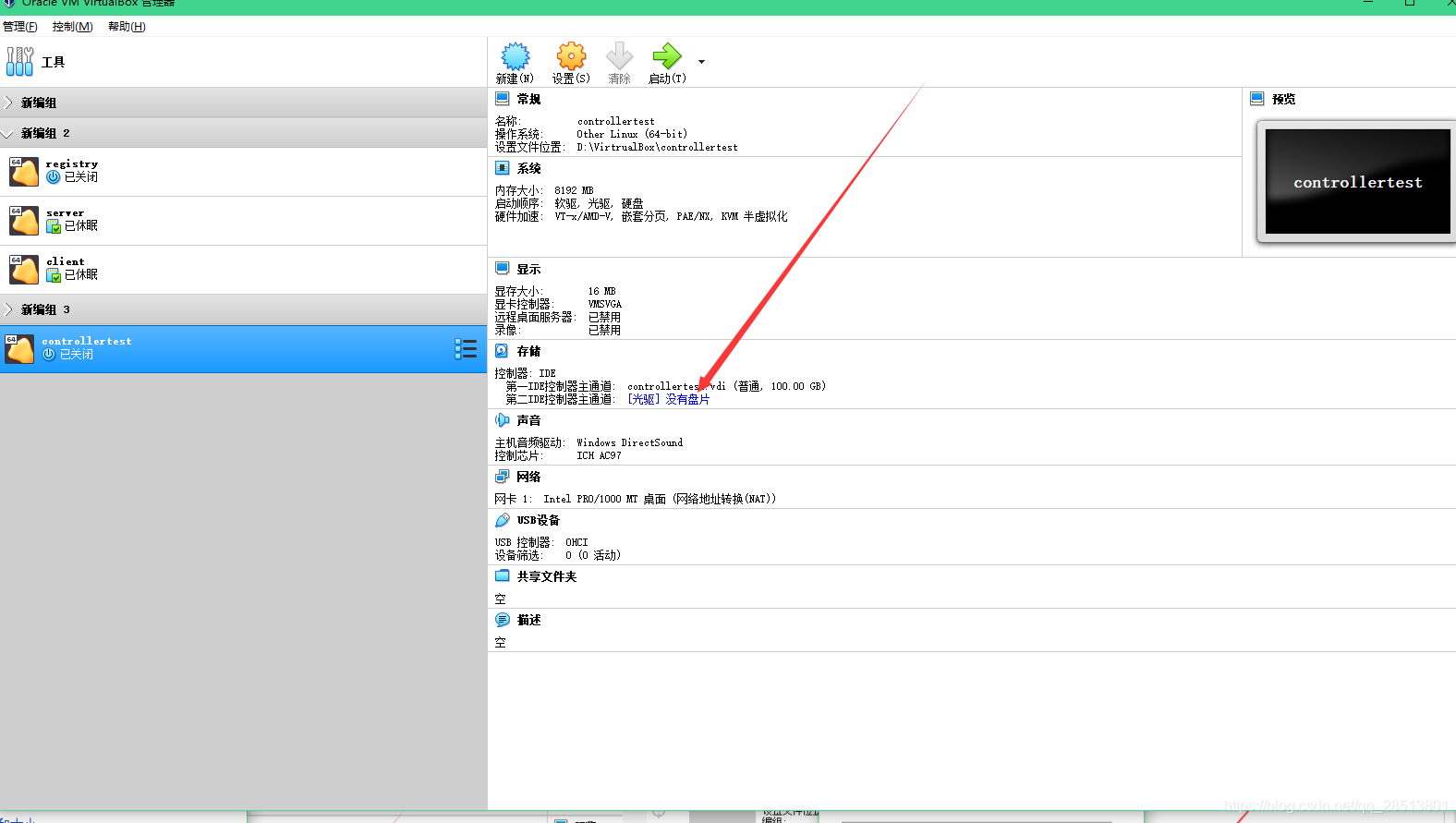Click the [光驱] 没有盘片 link
The width and height of the screenshot is (1456, 823).
pyautogui.click(x=668, y=399)
